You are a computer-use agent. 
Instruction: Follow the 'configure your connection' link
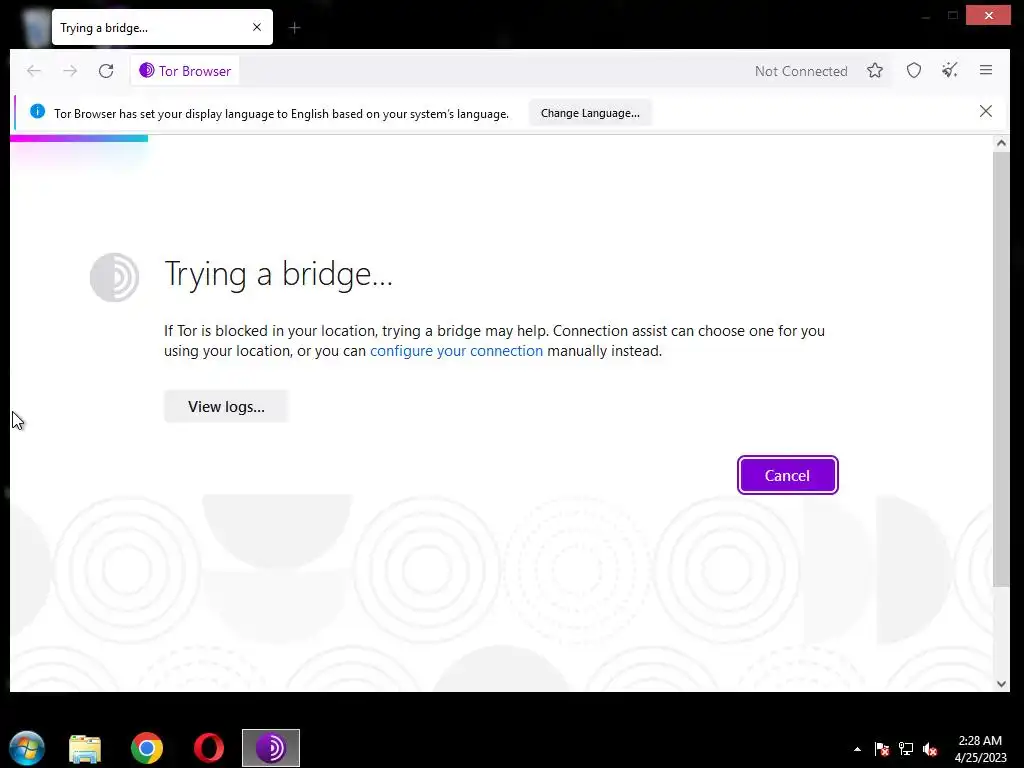[x=456, y=351]
